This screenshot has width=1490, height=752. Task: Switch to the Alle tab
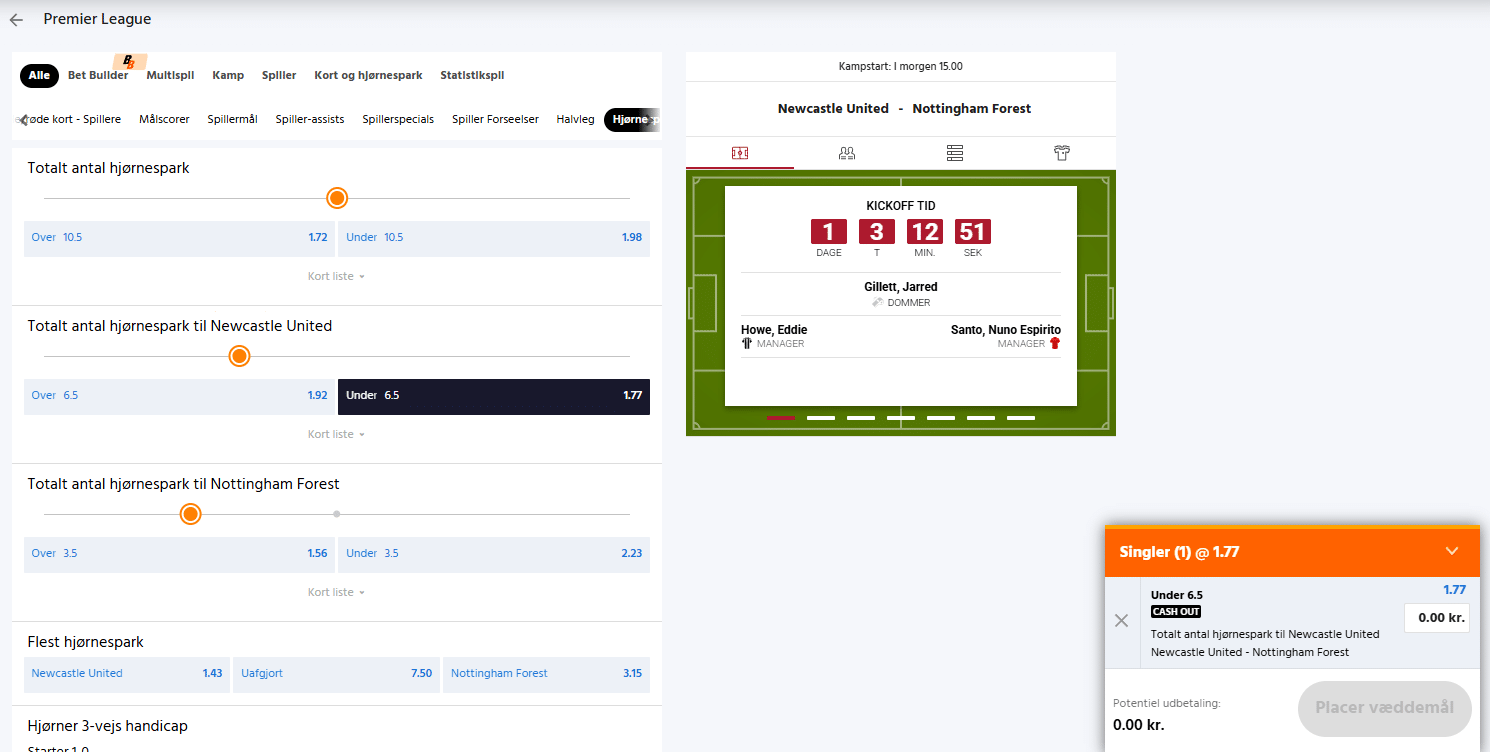[39, 75]
